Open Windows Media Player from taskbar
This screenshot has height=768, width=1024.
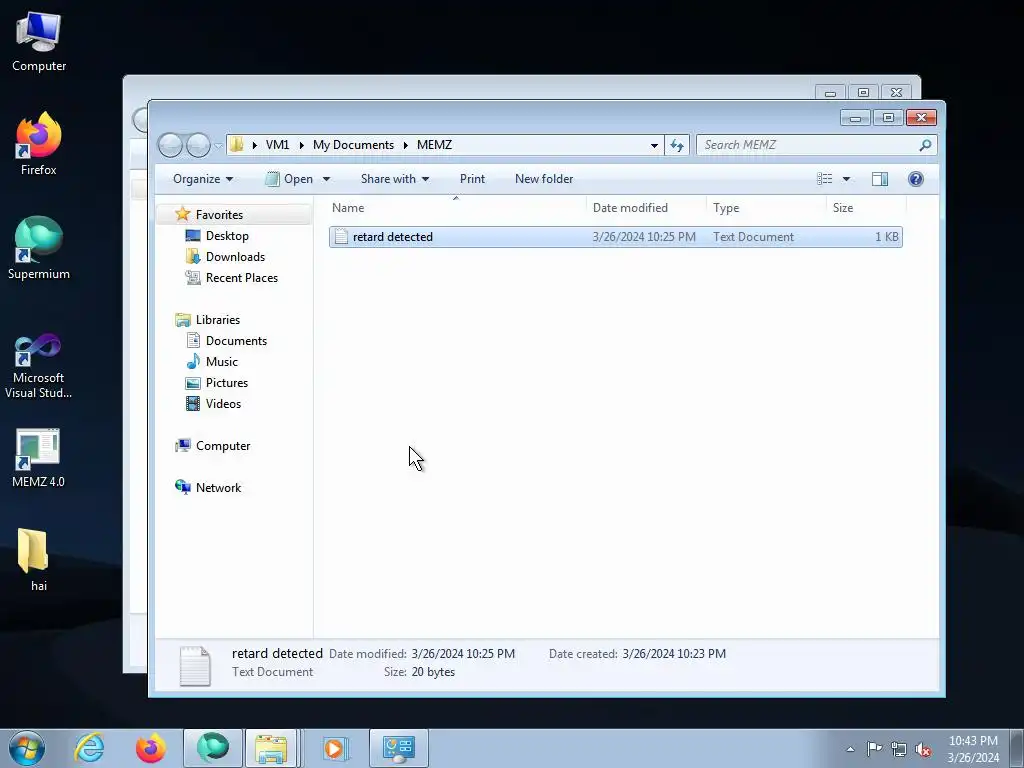[336, 748]
